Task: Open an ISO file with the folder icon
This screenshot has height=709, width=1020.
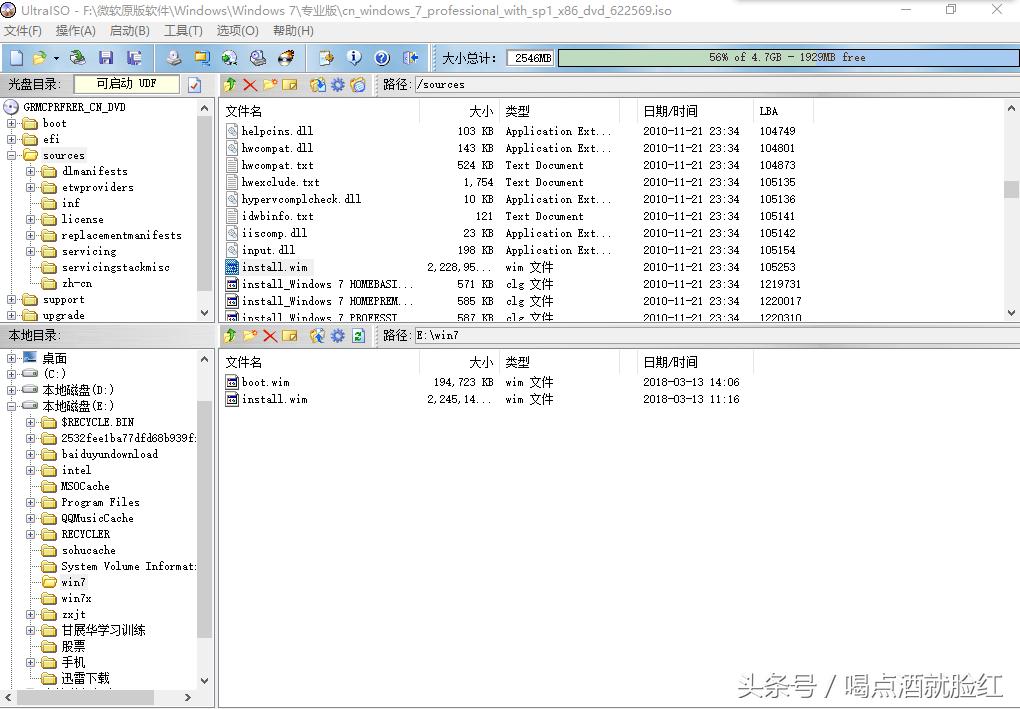Action: click(39, 58)
